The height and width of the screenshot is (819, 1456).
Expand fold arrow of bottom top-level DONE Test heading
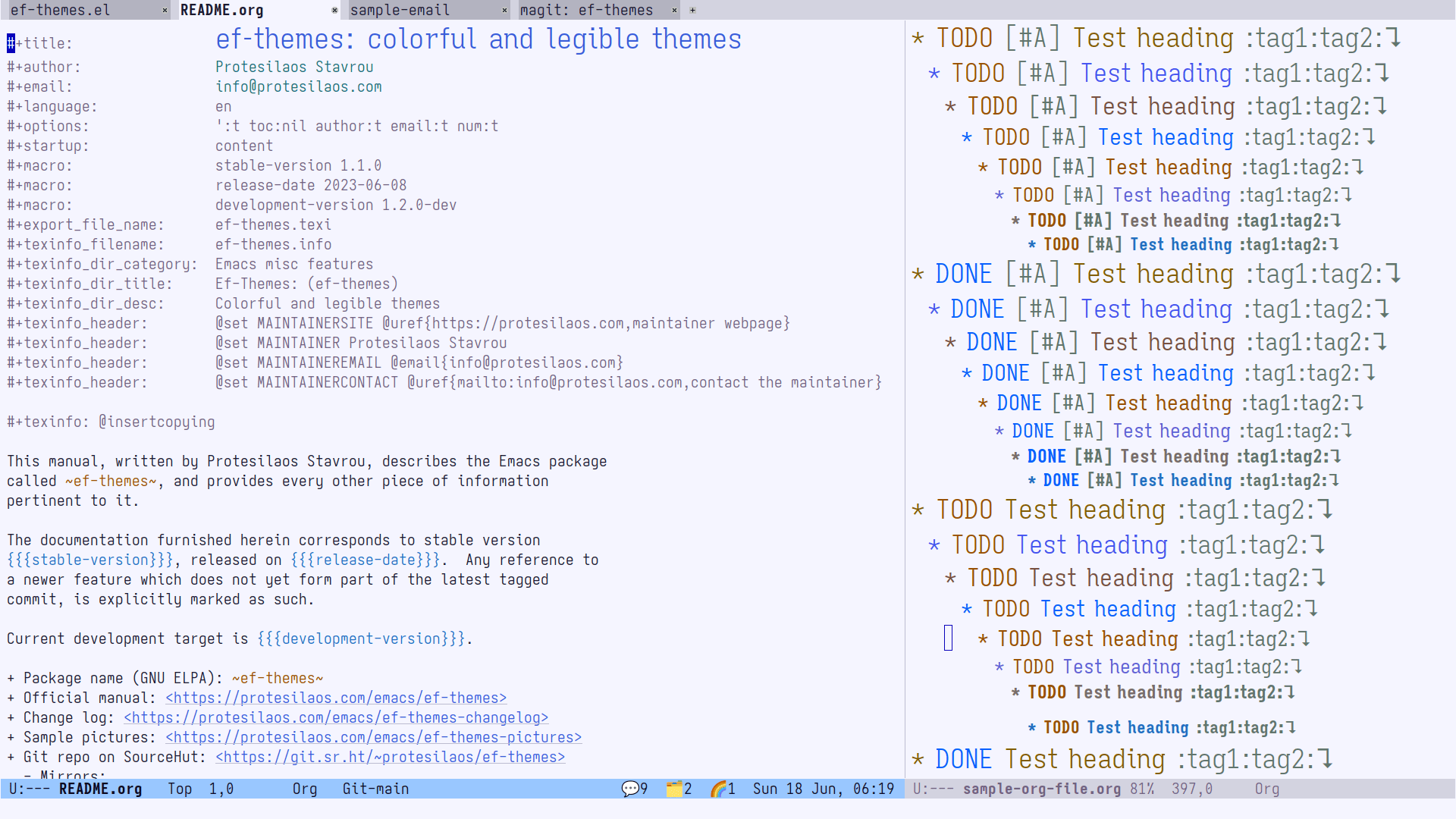click(1325, 759)
